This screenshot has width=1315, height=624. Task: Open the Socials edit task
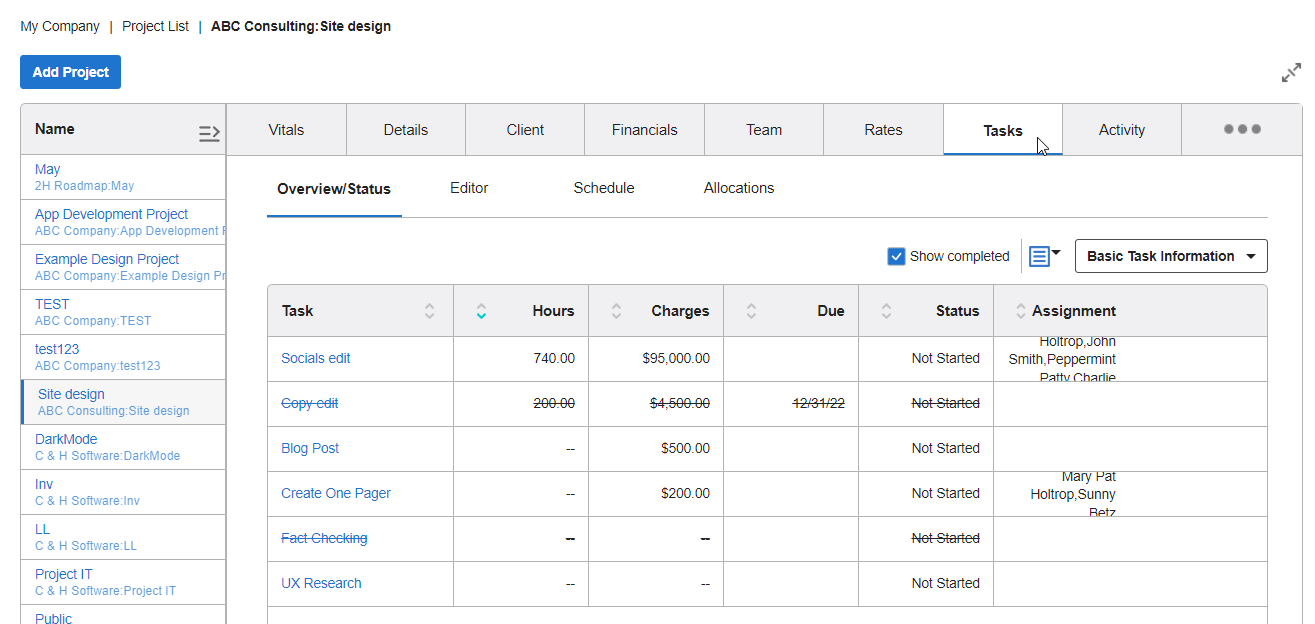[315, 358]
